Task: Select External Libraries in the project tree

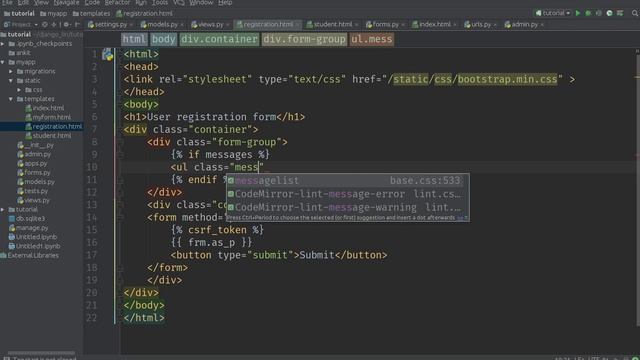Action: point(30,256)
